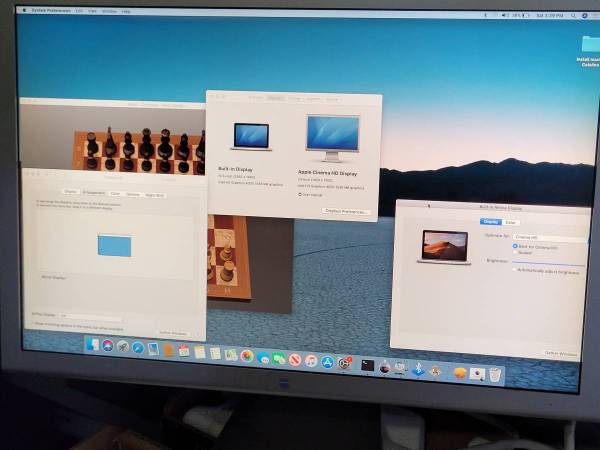Open Spotlight search in menu bar

click(x=573, y=16)
